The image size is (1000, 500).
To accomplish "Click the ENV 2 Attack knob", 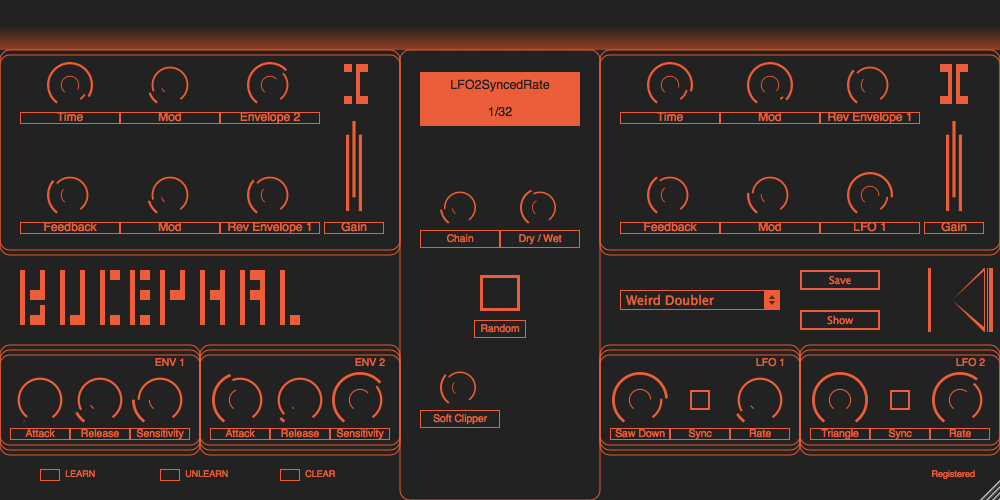I will (237, 400).
